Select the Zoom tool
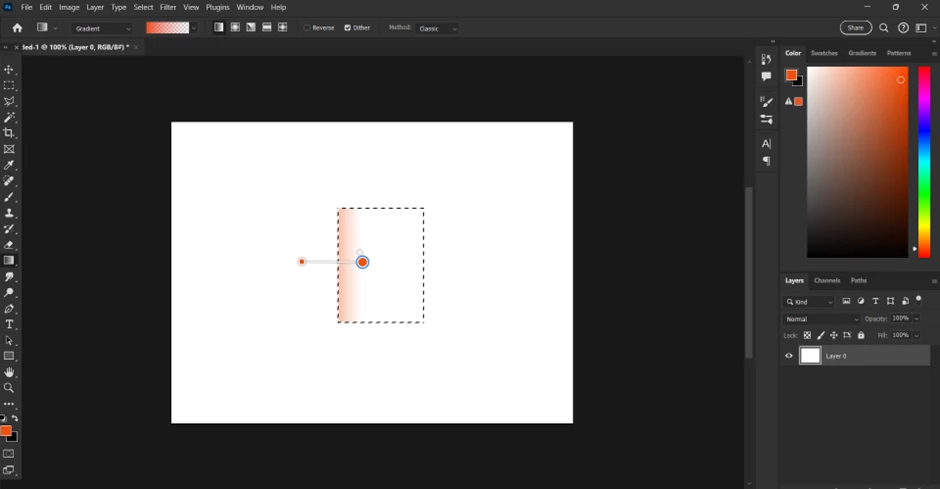 (9, 388)
